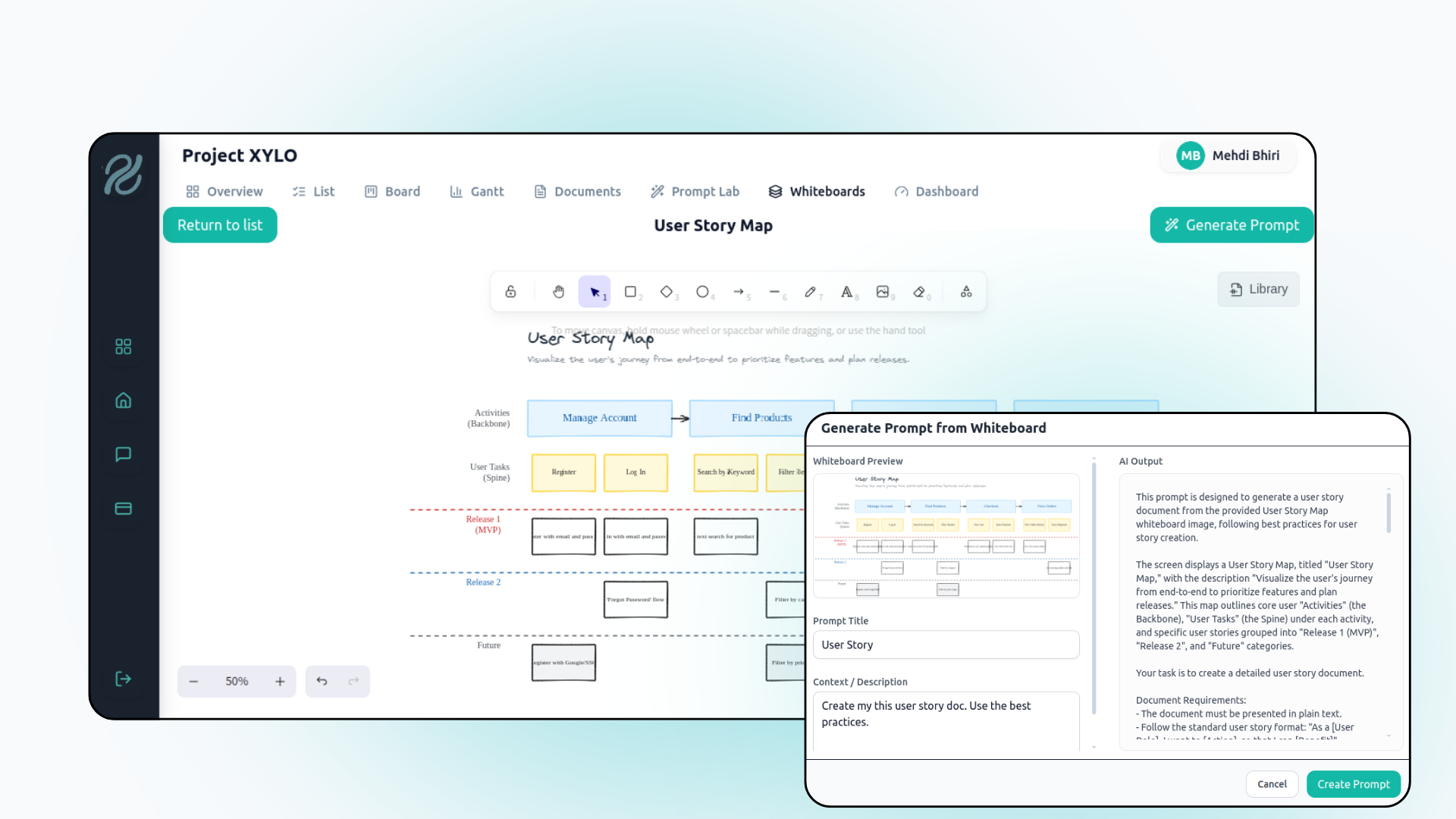Open the Image insert tool
1456x819 pixels.
point(883,291)
